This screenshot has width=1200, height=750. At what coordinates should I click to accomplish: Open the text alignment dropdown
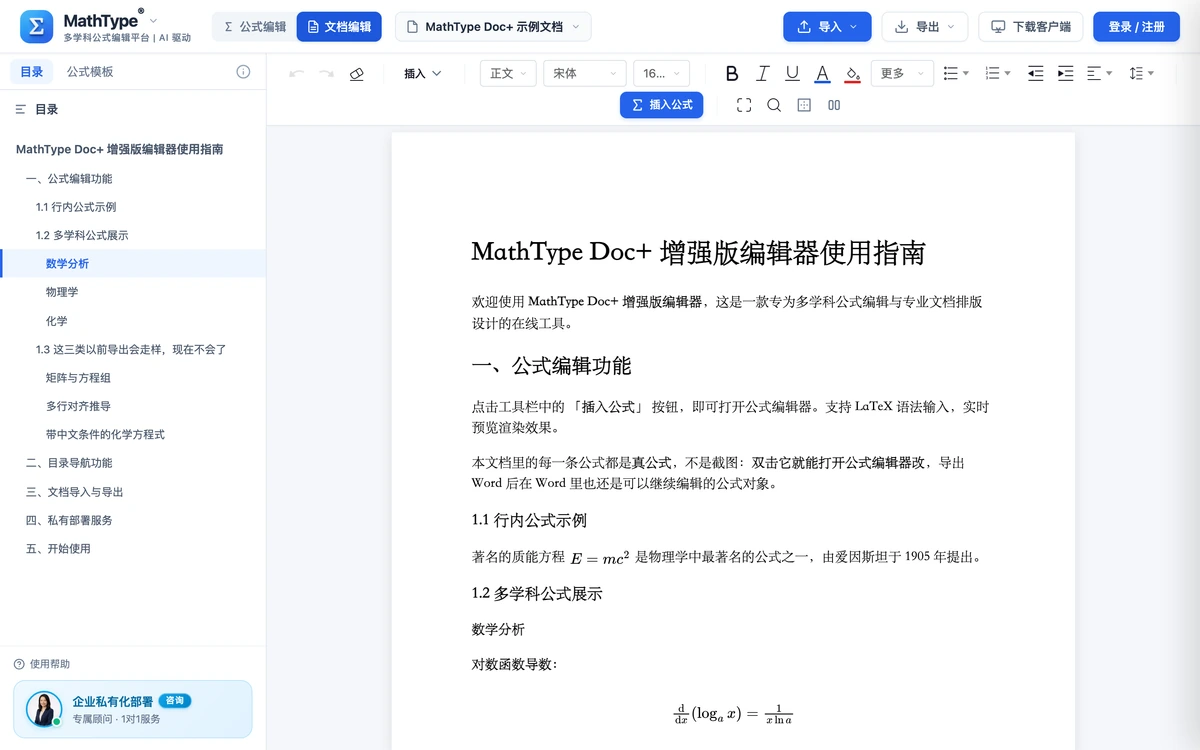1099,74
